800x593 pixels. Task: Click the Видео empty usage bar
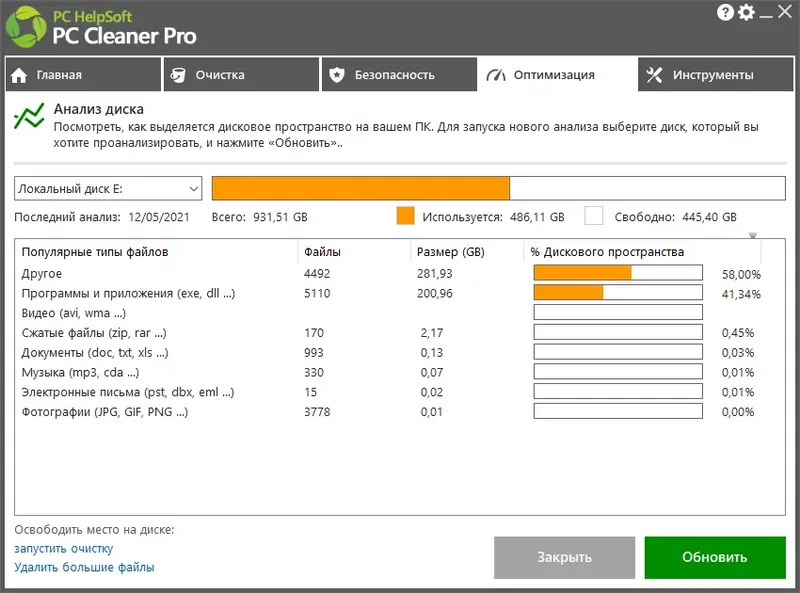click(x=618, y=312)
